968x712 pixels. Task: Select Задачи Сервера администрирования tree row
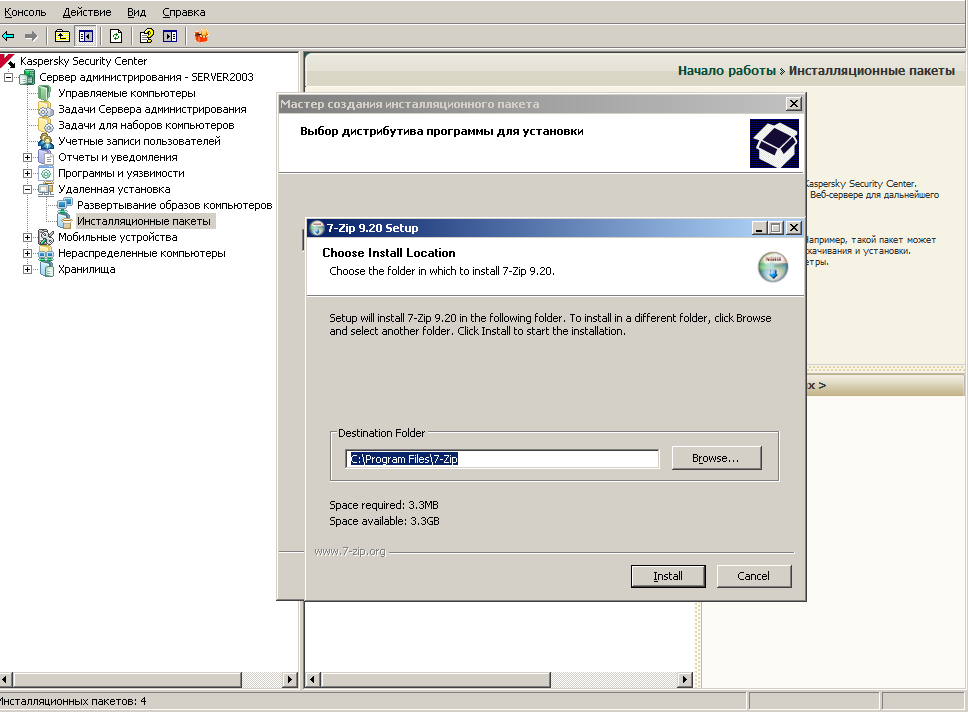point(152,109)
